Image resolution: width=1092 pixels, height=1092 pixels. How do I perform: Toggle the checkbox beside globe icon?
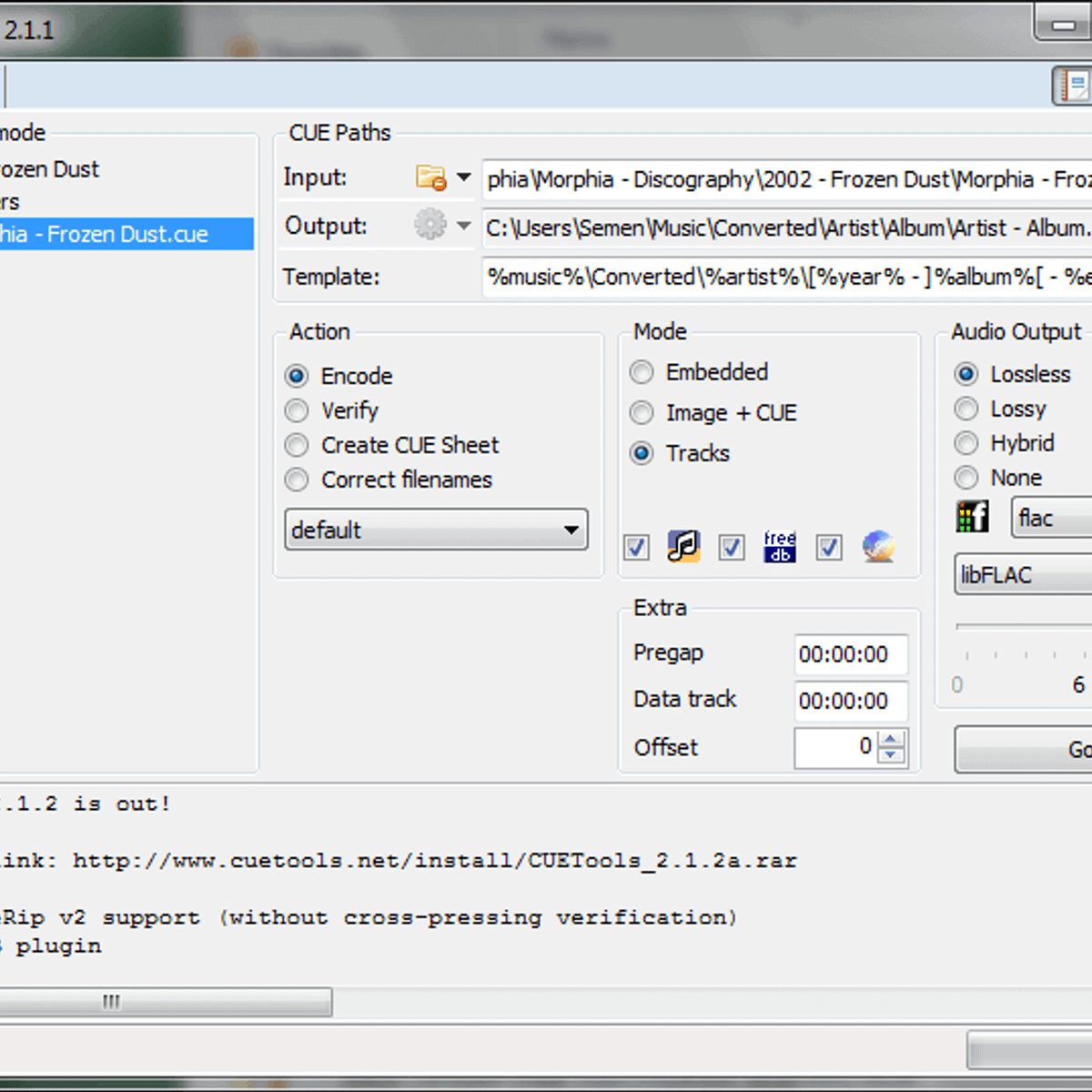(829, 548)
